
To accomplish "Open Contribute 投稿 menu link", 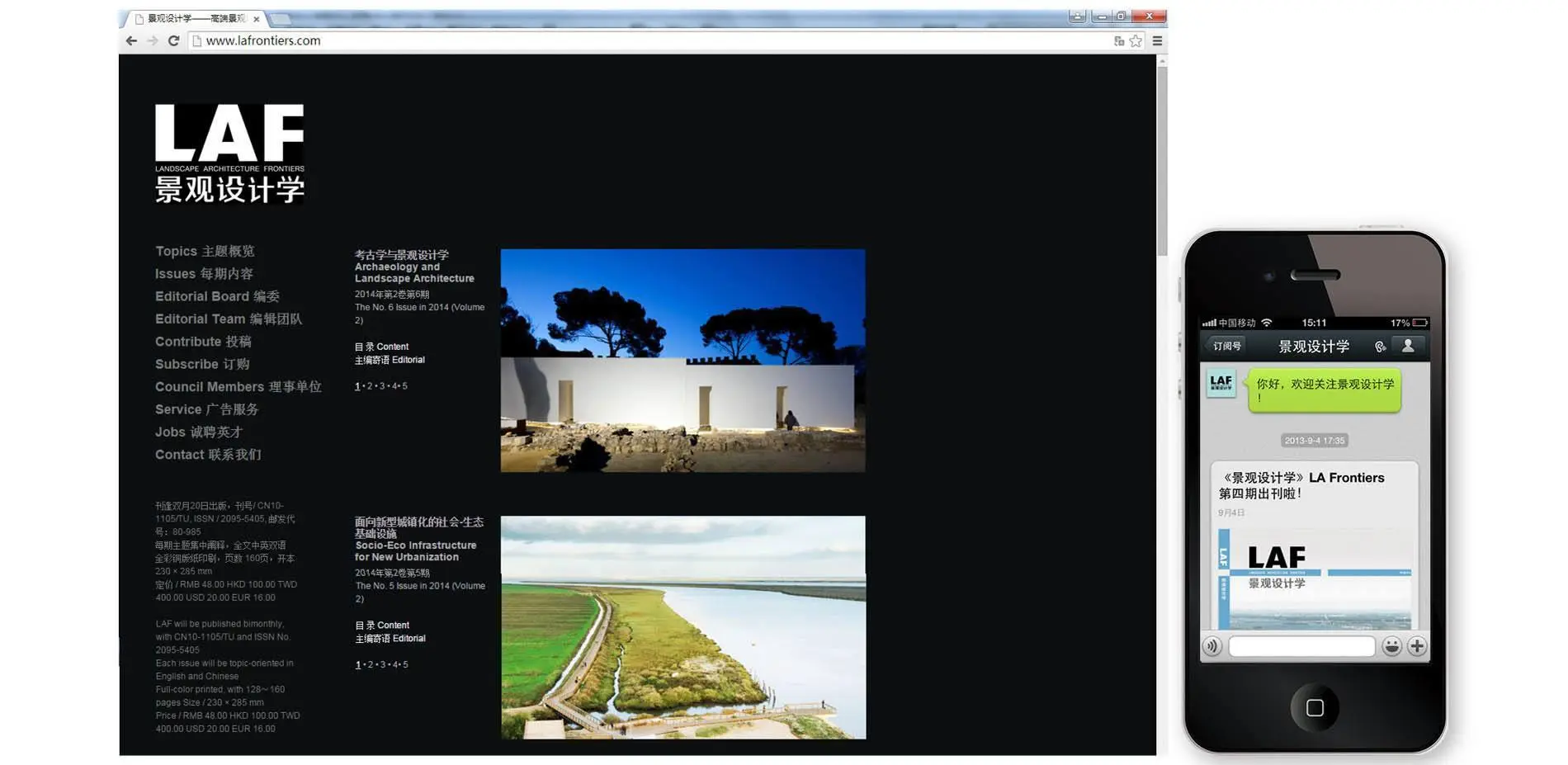I will 203,341.
